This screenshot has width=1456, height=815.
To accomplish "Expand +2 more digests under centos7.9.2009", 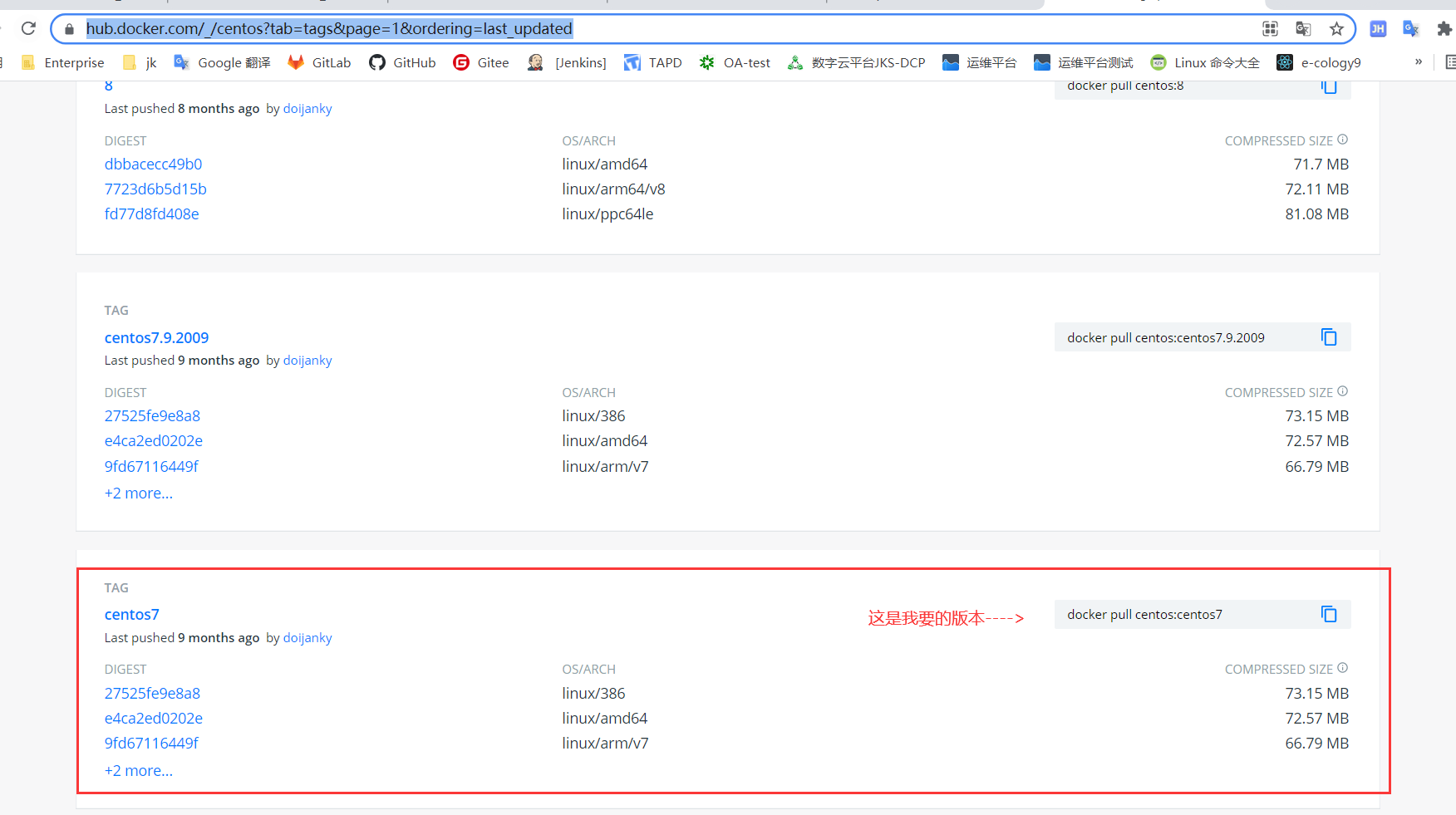I will click(139, 493).
